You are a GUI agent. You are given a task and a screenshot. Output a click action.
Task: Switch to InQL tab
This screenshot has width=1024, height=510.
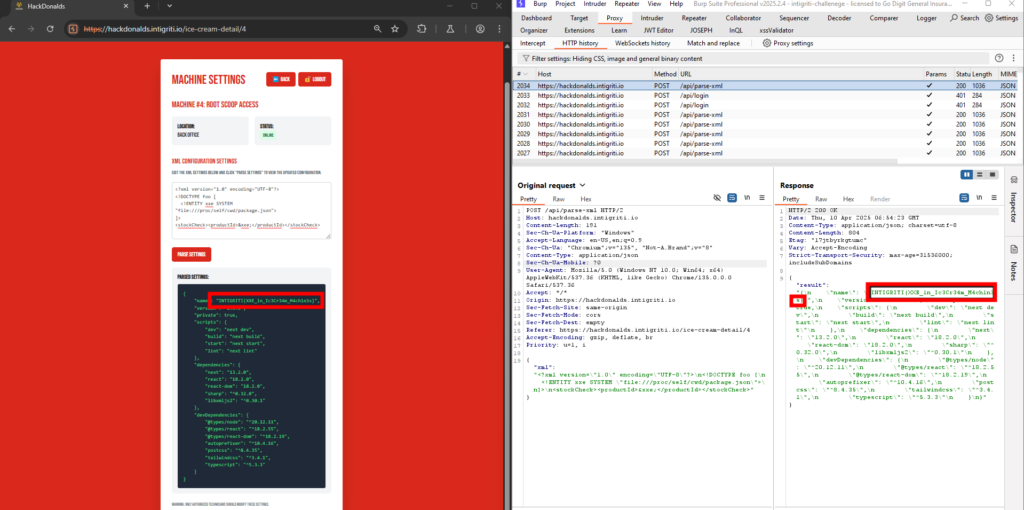(x=736, y=30)
